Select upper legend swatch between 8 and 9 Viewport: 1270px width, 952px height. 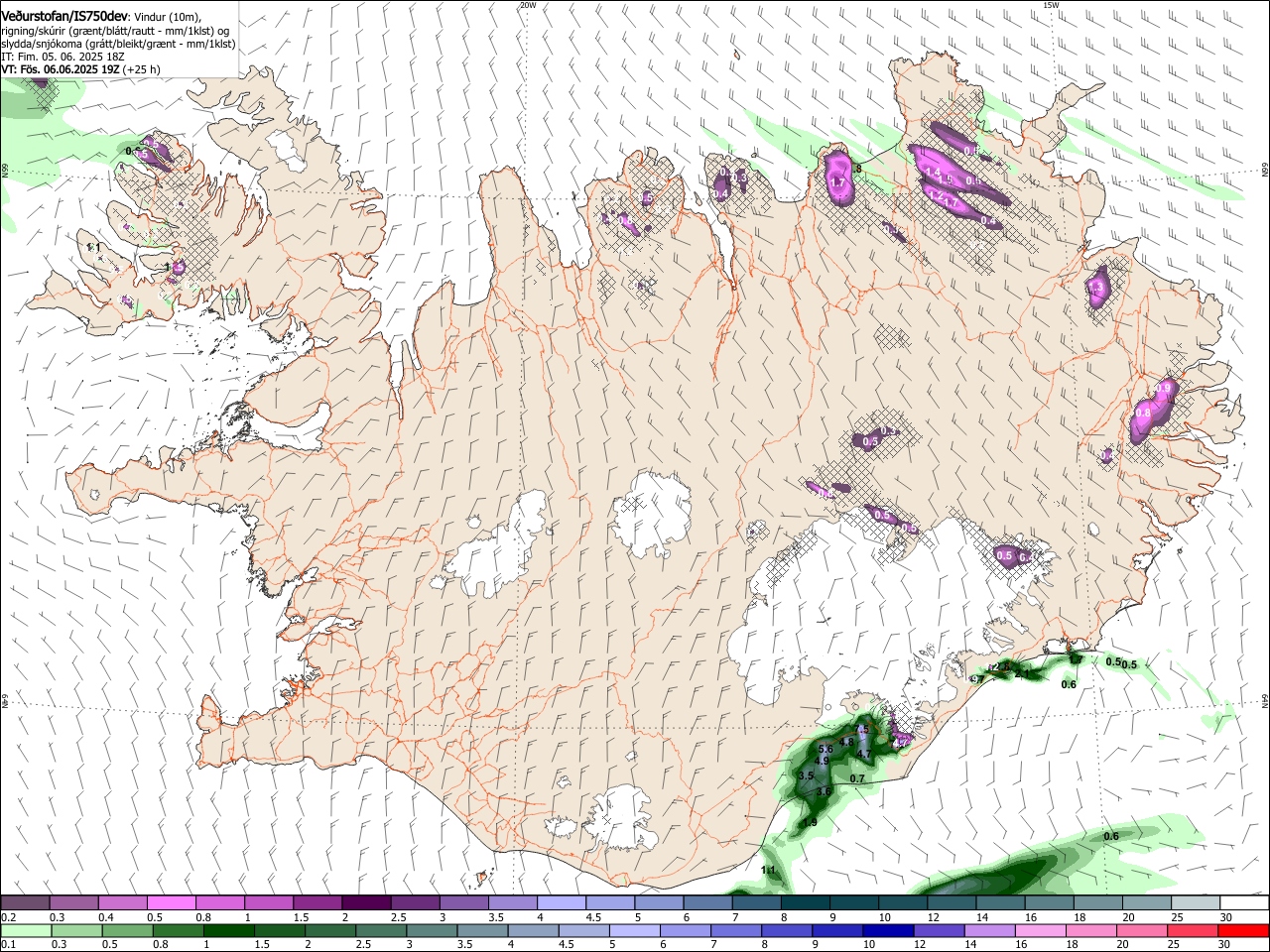point(805,903)
